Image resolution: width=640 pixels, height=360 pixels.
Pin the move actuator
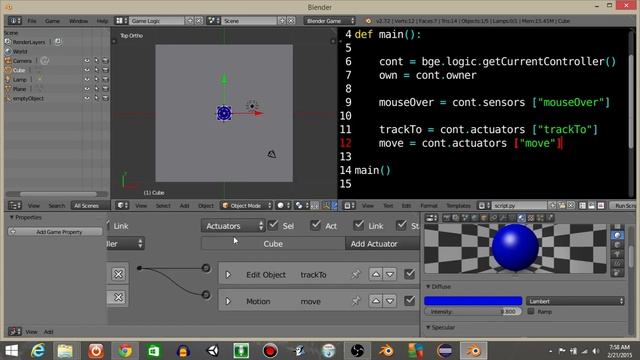(x=356, y=301)
